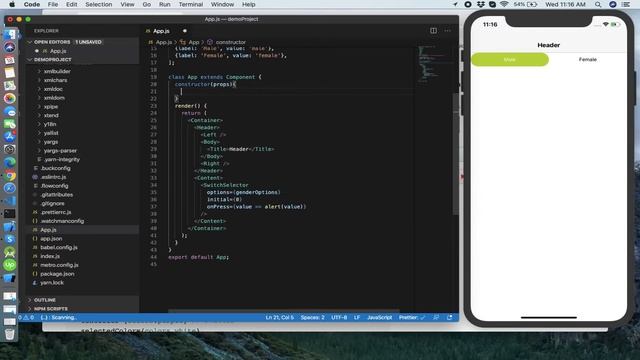
Task: Open the Terminal menu
Action: tap(191, 4)
